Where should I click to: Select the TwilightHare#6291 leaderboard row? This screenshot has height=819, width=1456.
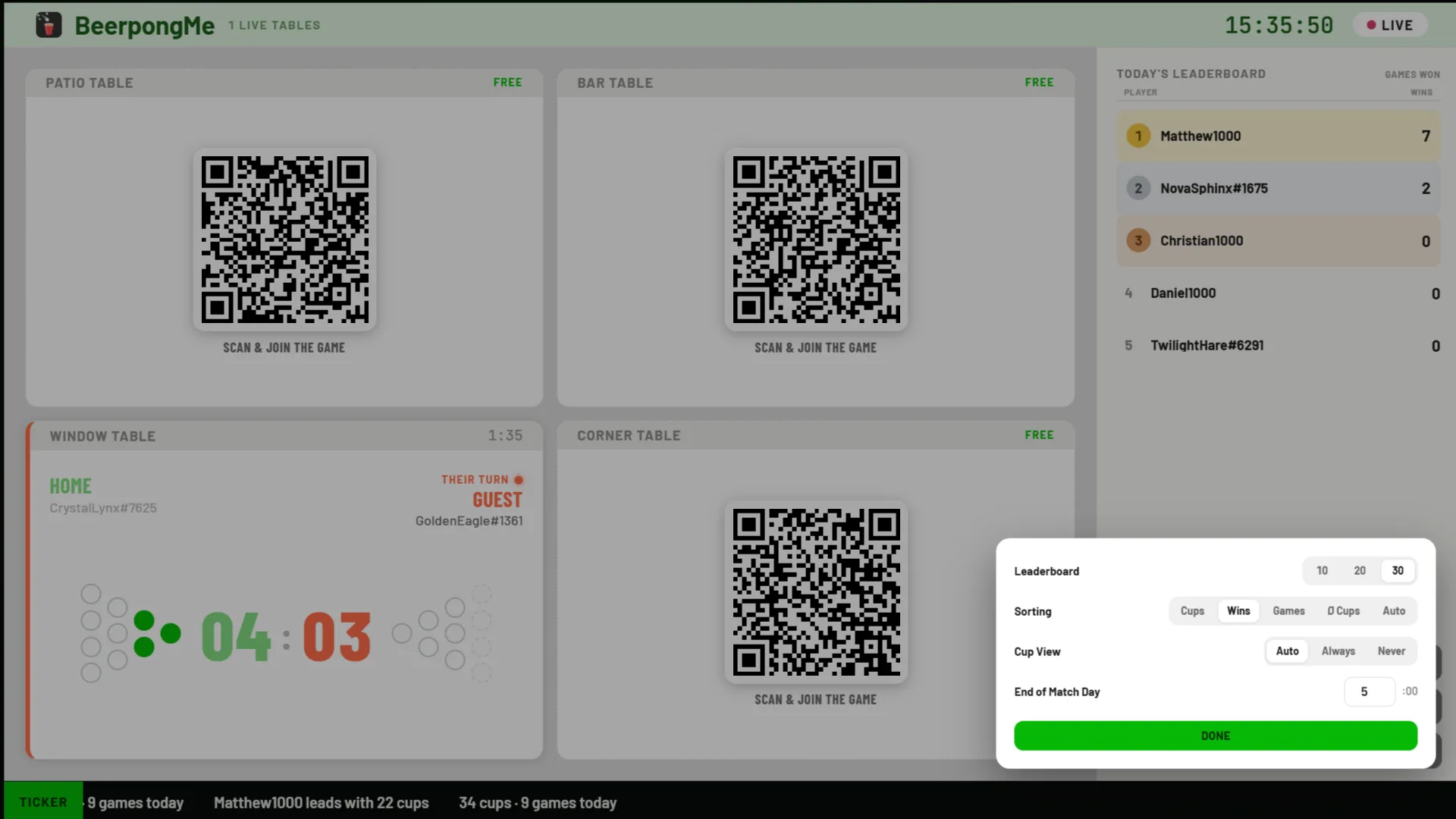(1278, 345)
